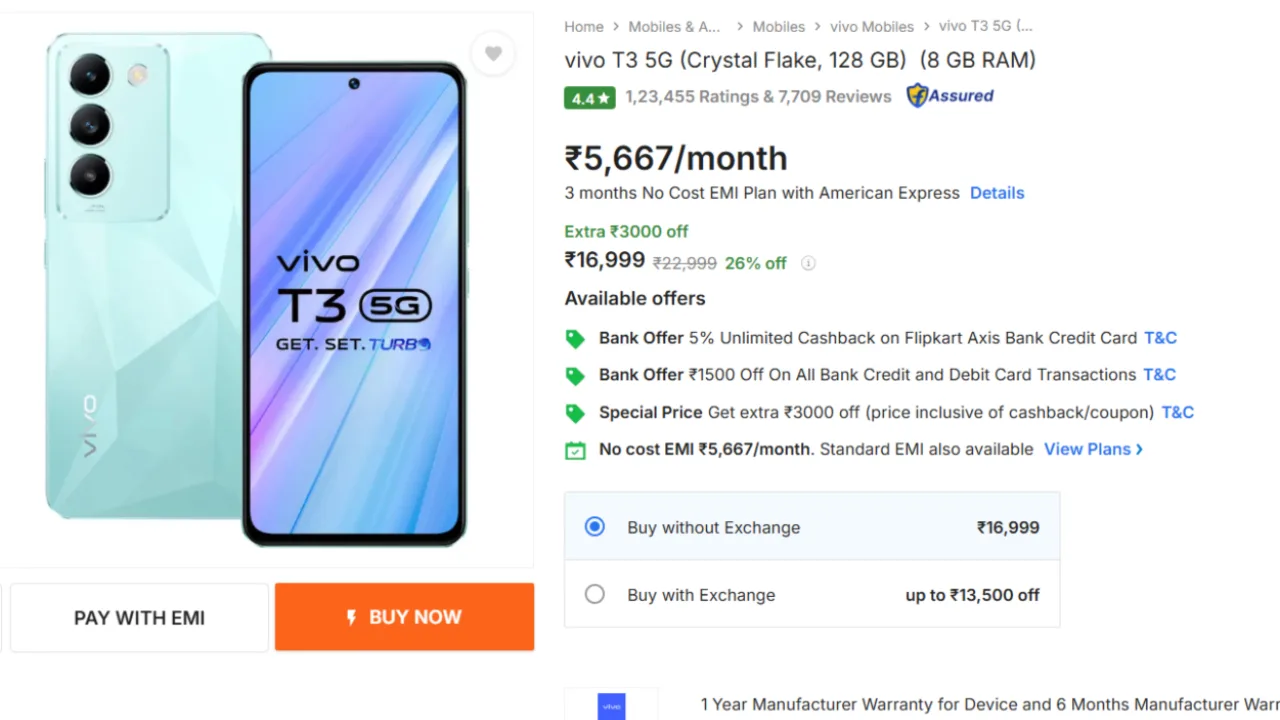Open Home in the breadcrumb
The width and height of the screenshot is (1280, 720).
584,27
